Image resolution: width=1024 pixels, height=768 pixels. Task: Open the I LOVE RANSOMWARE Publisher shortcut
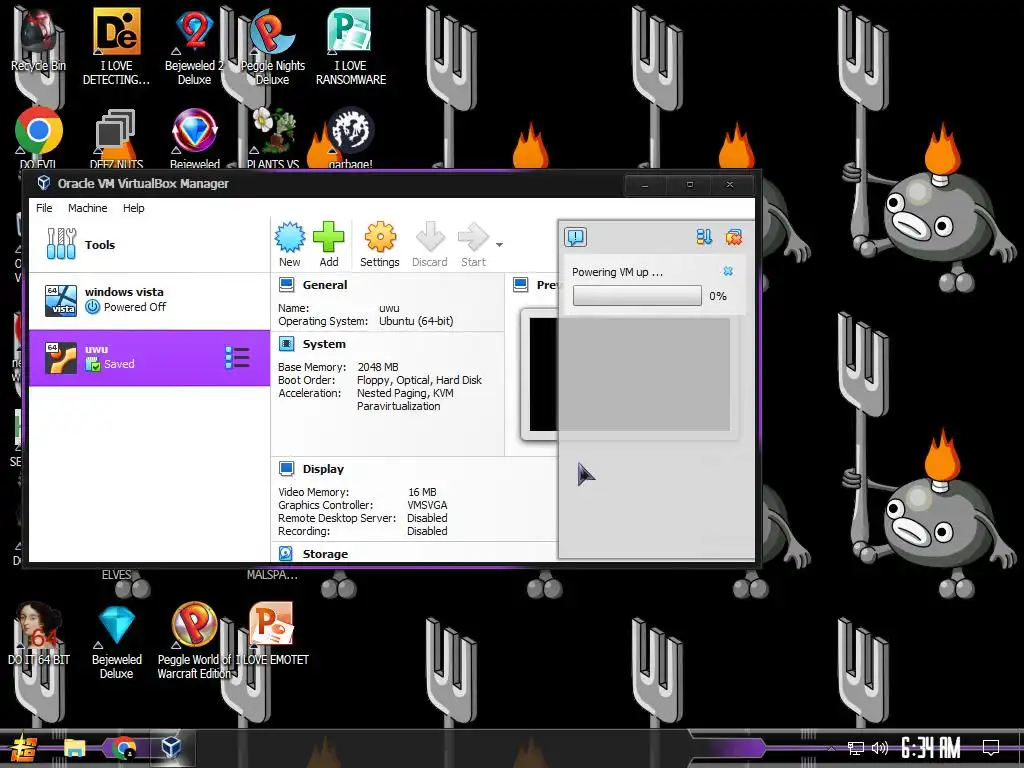point(351,46)
